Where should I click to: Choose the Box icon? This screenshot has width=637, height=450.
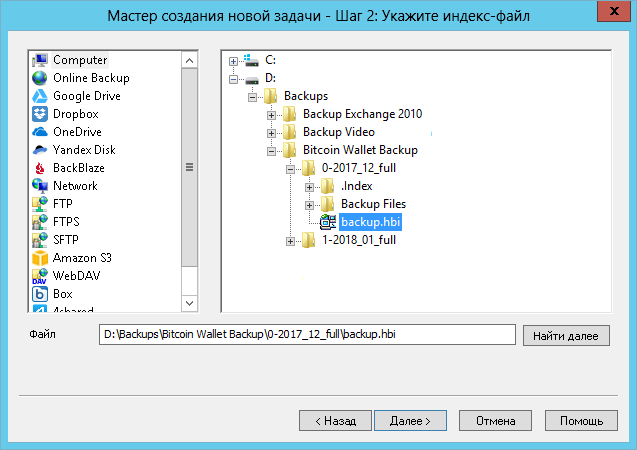pyautogui.click(x=40, y=294)
